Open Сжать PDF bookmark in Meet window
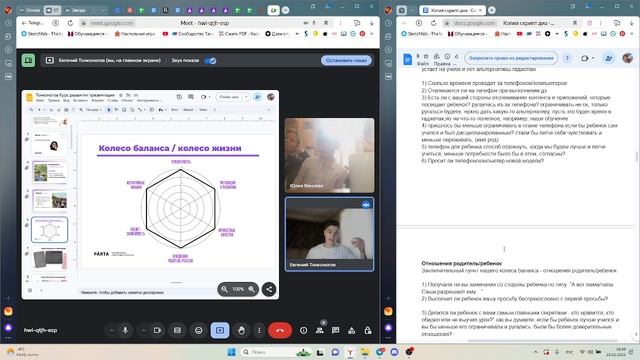This screenshot has height=360, width=640. 239,34
